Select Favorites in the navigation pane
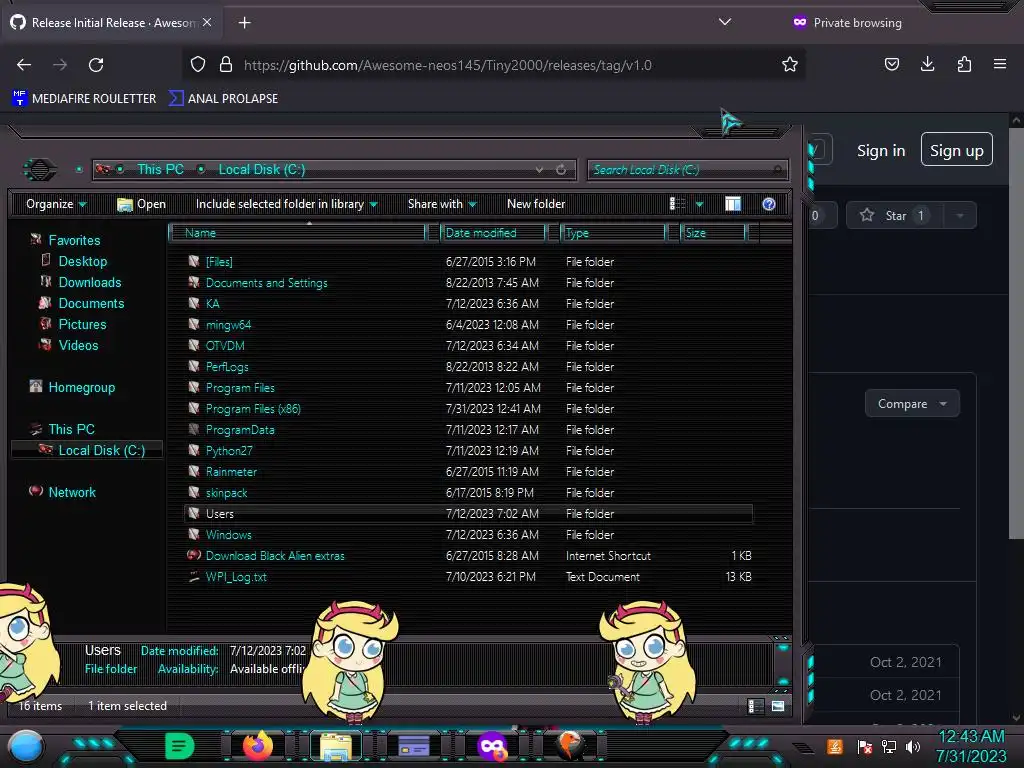Image resolution: width=1024 pixels, height=768 pixels. tap(74, 240)
